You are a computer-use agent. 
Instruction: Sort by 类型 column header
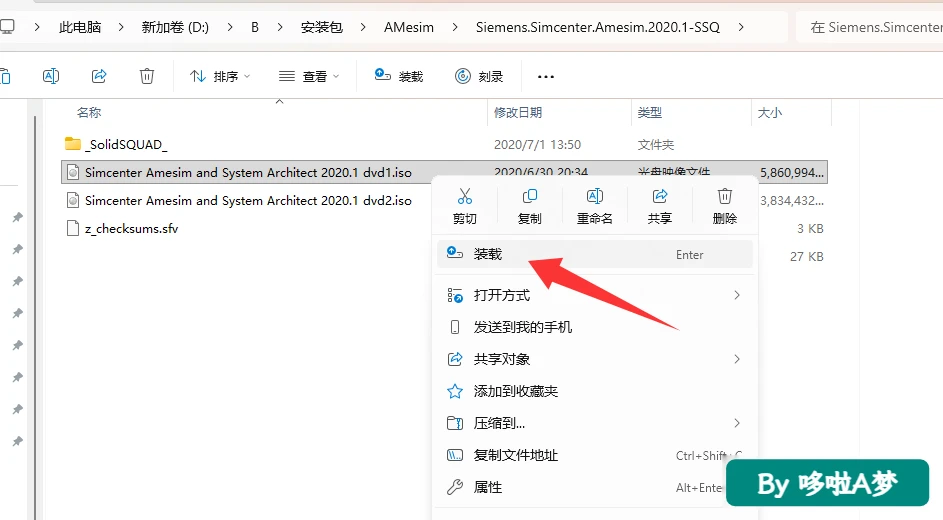coord(650,112)
